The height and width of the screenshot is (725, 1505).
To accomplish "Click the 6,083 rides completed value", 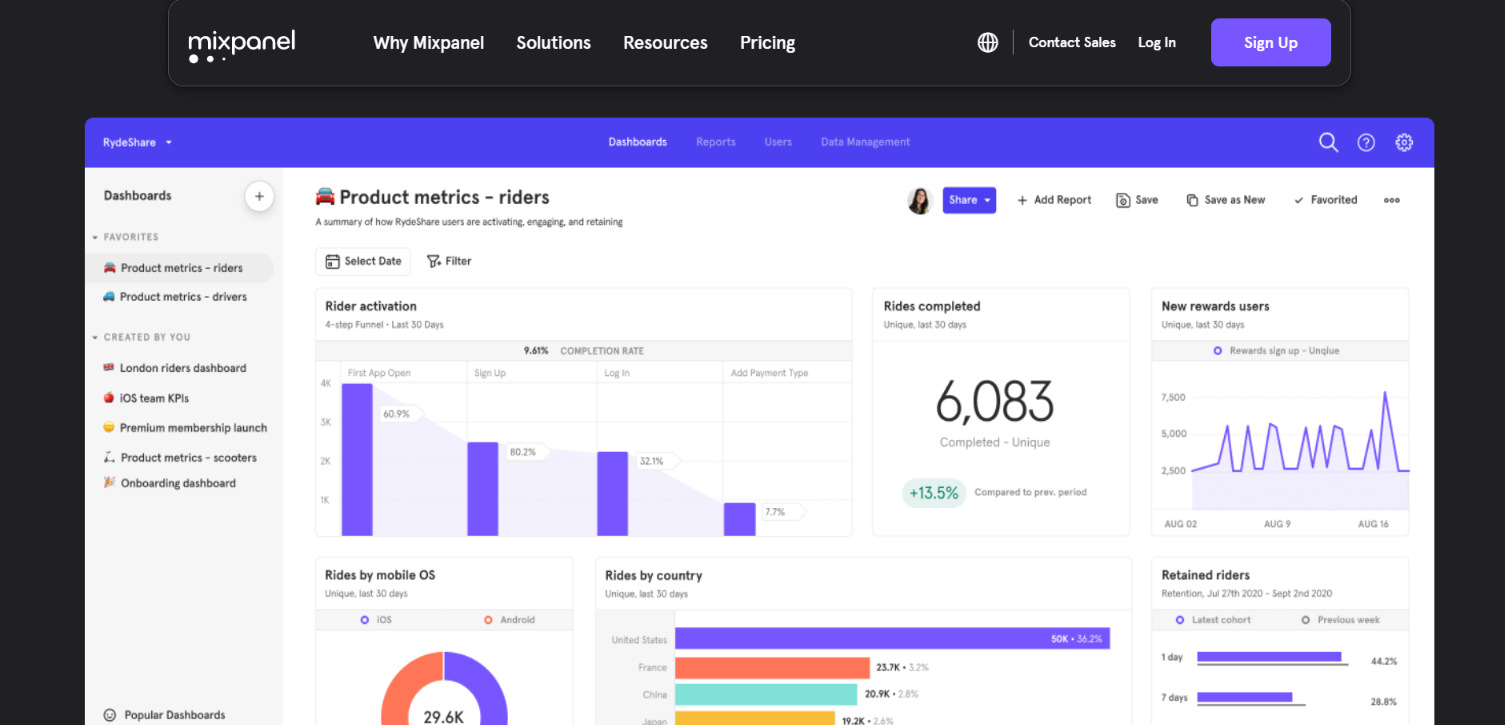I will coord(995,403).
